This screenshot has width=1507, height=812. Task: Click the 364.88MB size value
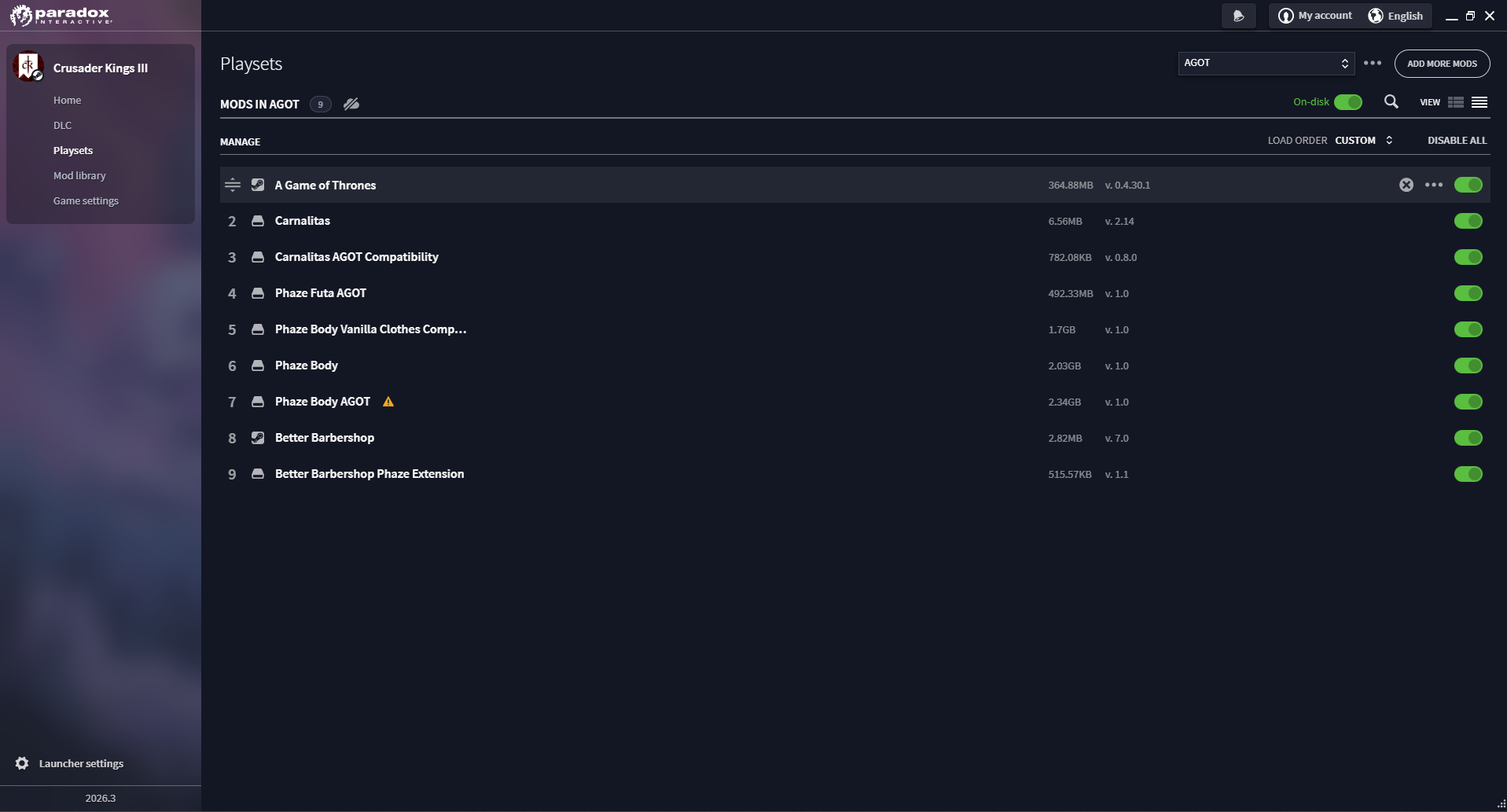[x=1071, y=185]
